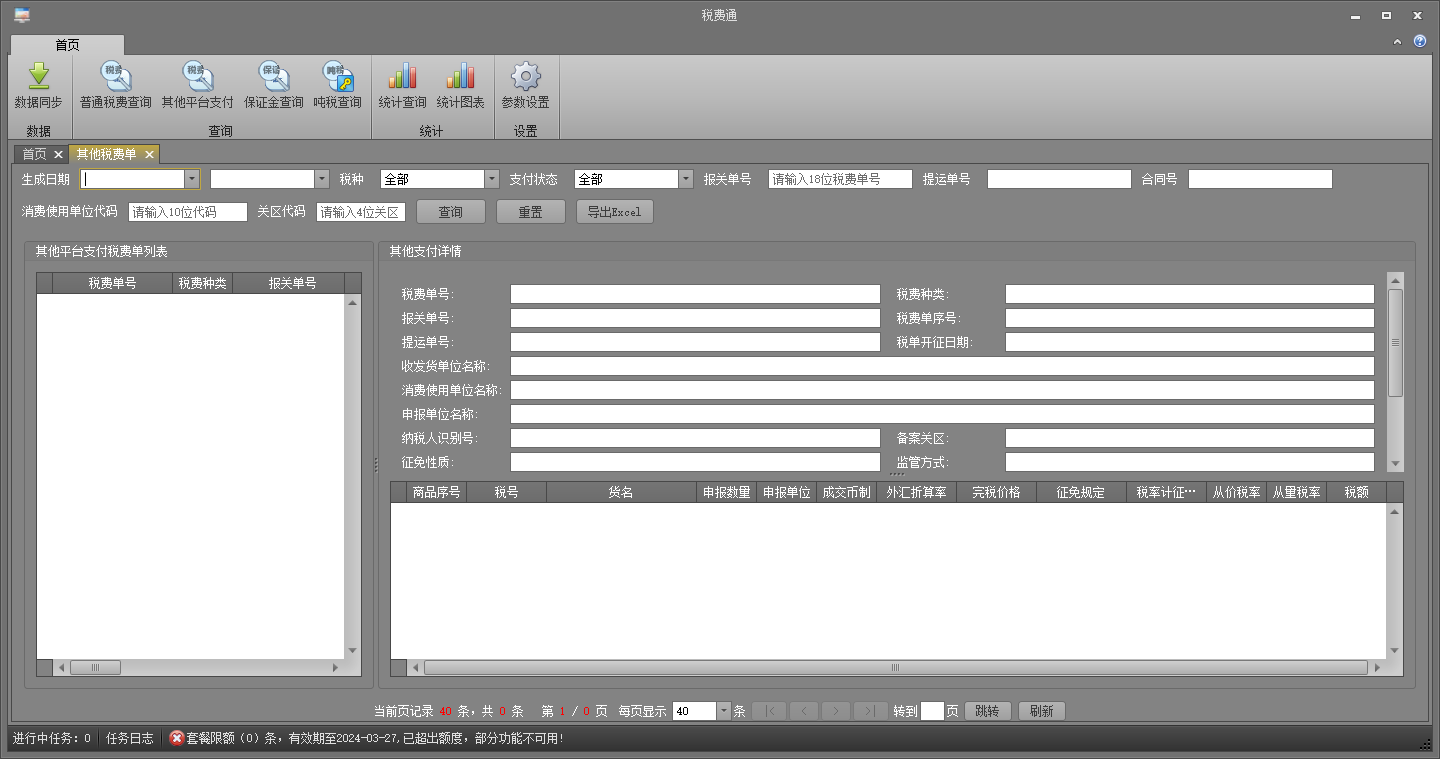Click the 进行中任务: 0 status text
The width and height of the screenshot is (1440, 759).
coord(52,738)
